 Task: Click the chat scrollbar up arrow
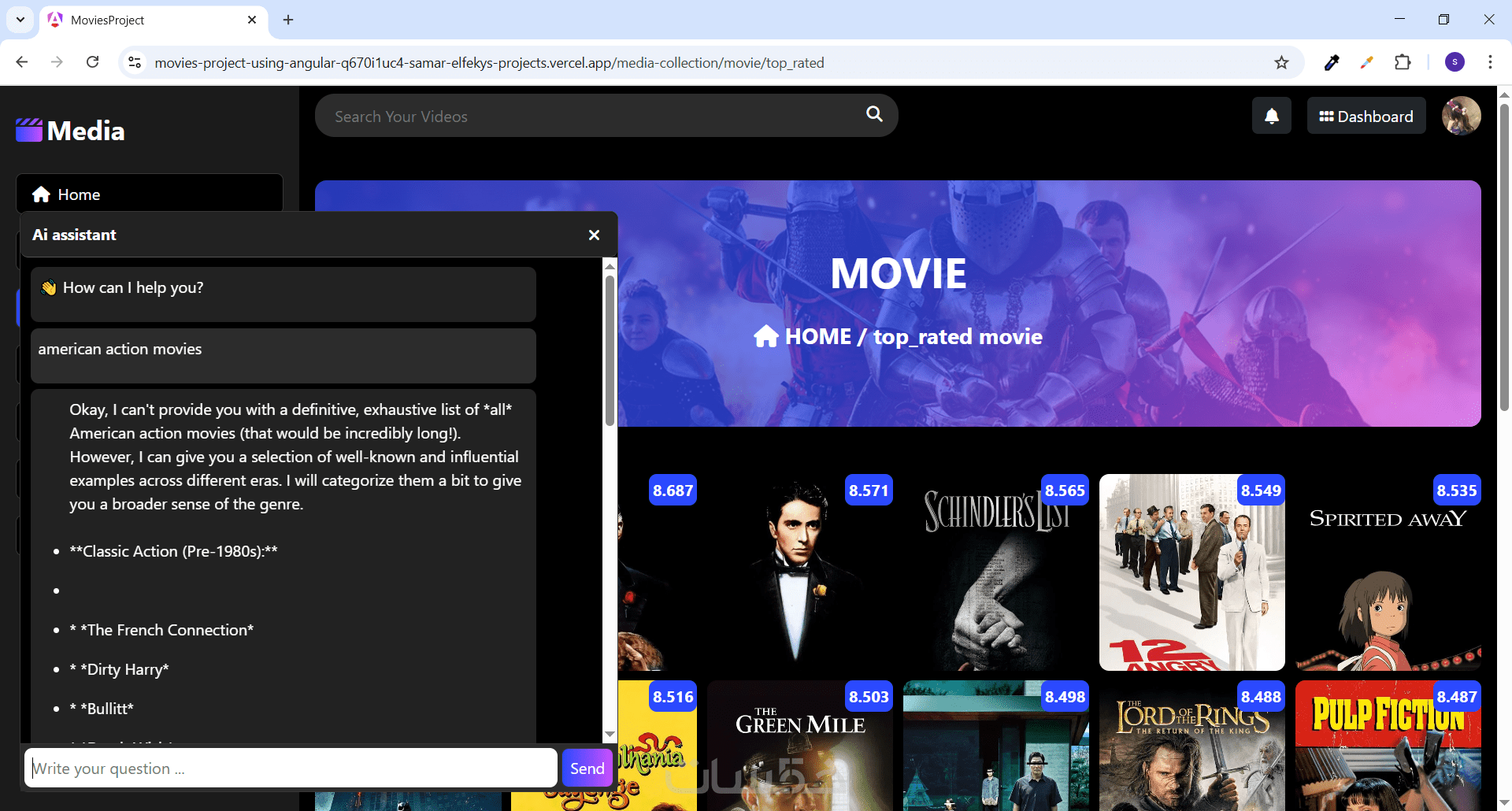(610, 266)
